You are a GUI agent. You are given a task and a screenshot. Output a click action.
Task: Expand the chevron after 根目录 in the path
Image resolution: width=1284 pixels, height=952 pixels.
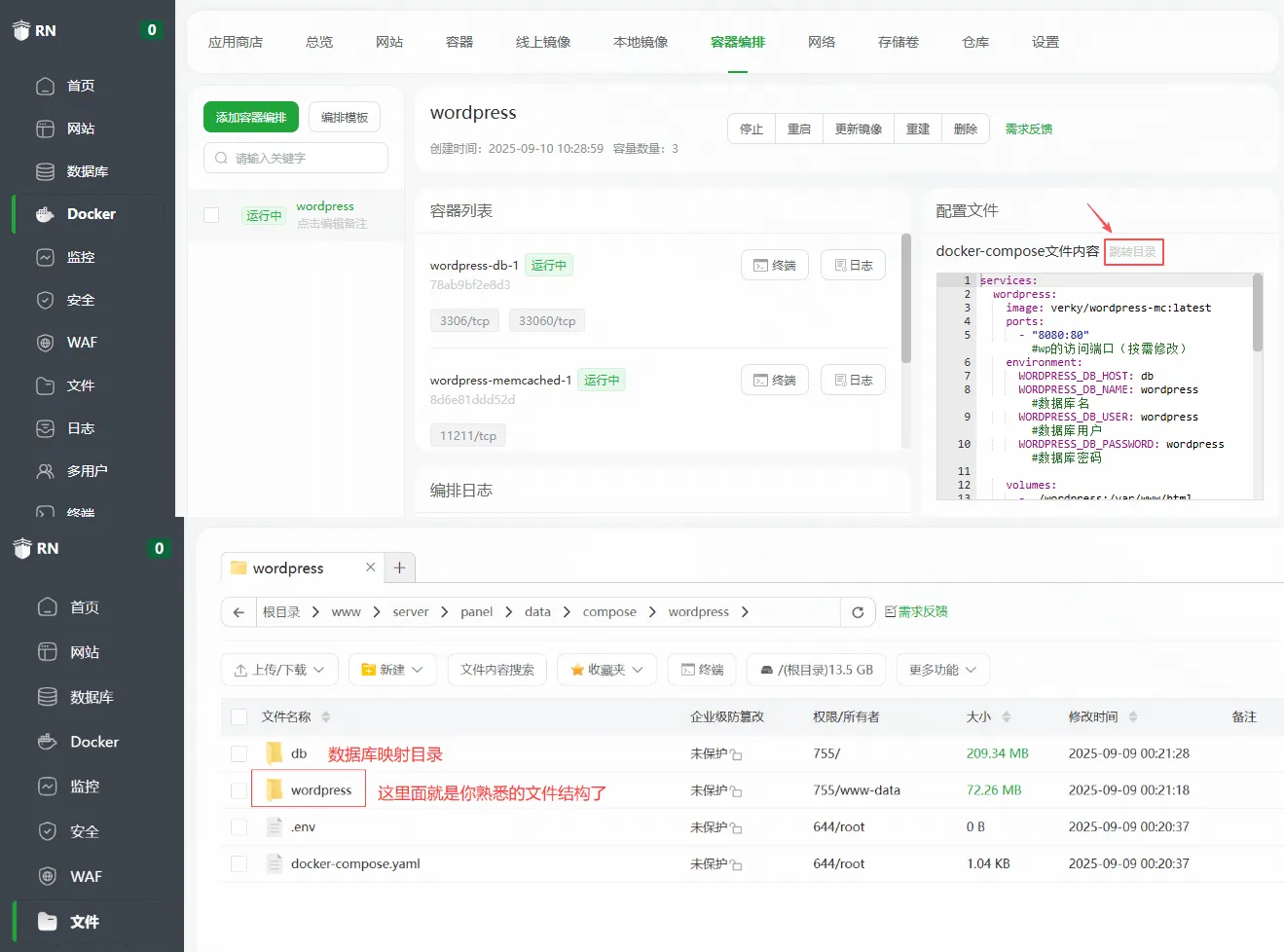tap(315, 612)
